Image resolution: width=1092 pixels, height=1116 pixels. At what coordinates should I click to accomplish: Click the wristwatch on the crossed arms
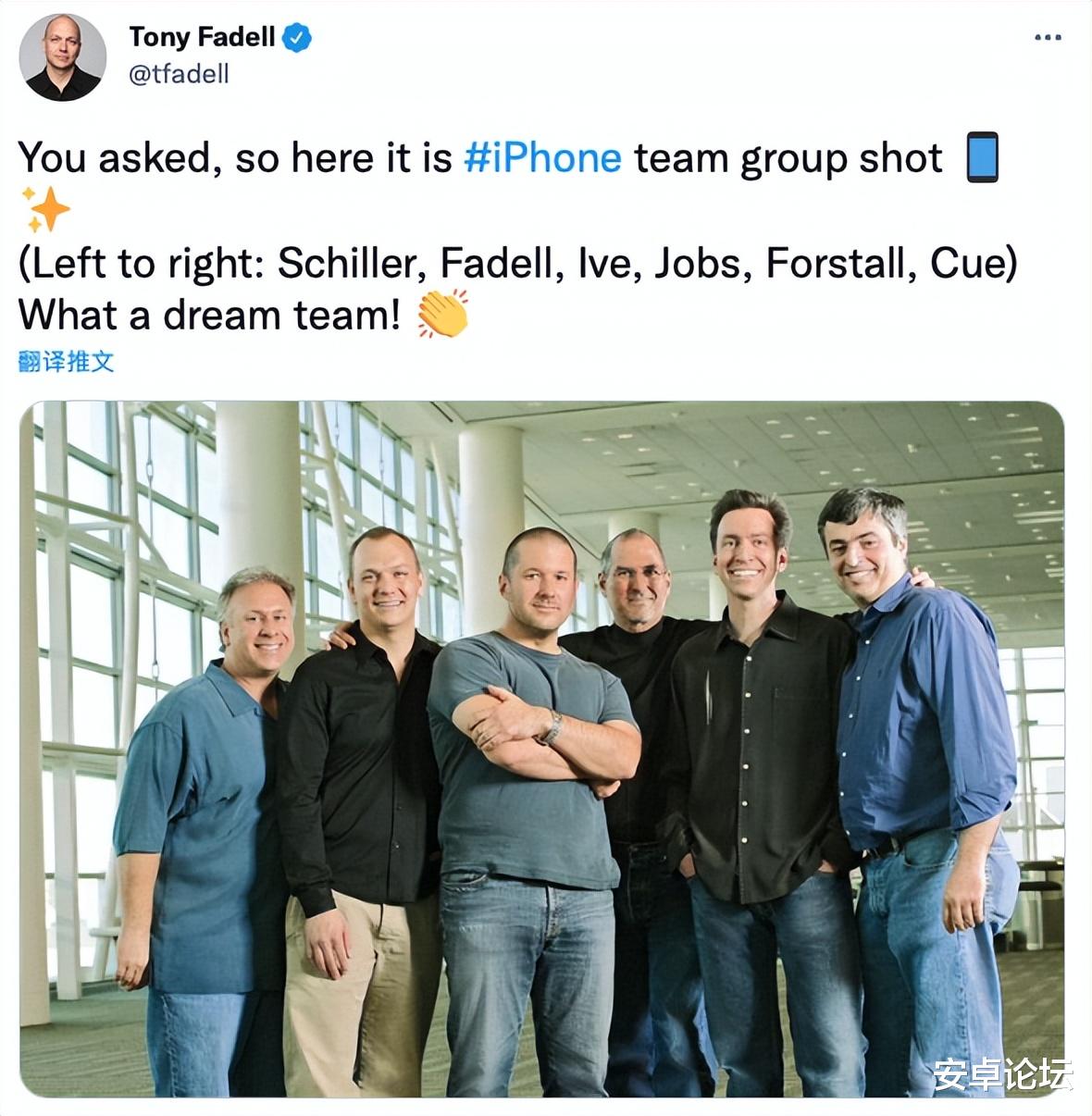coord(552,727)
